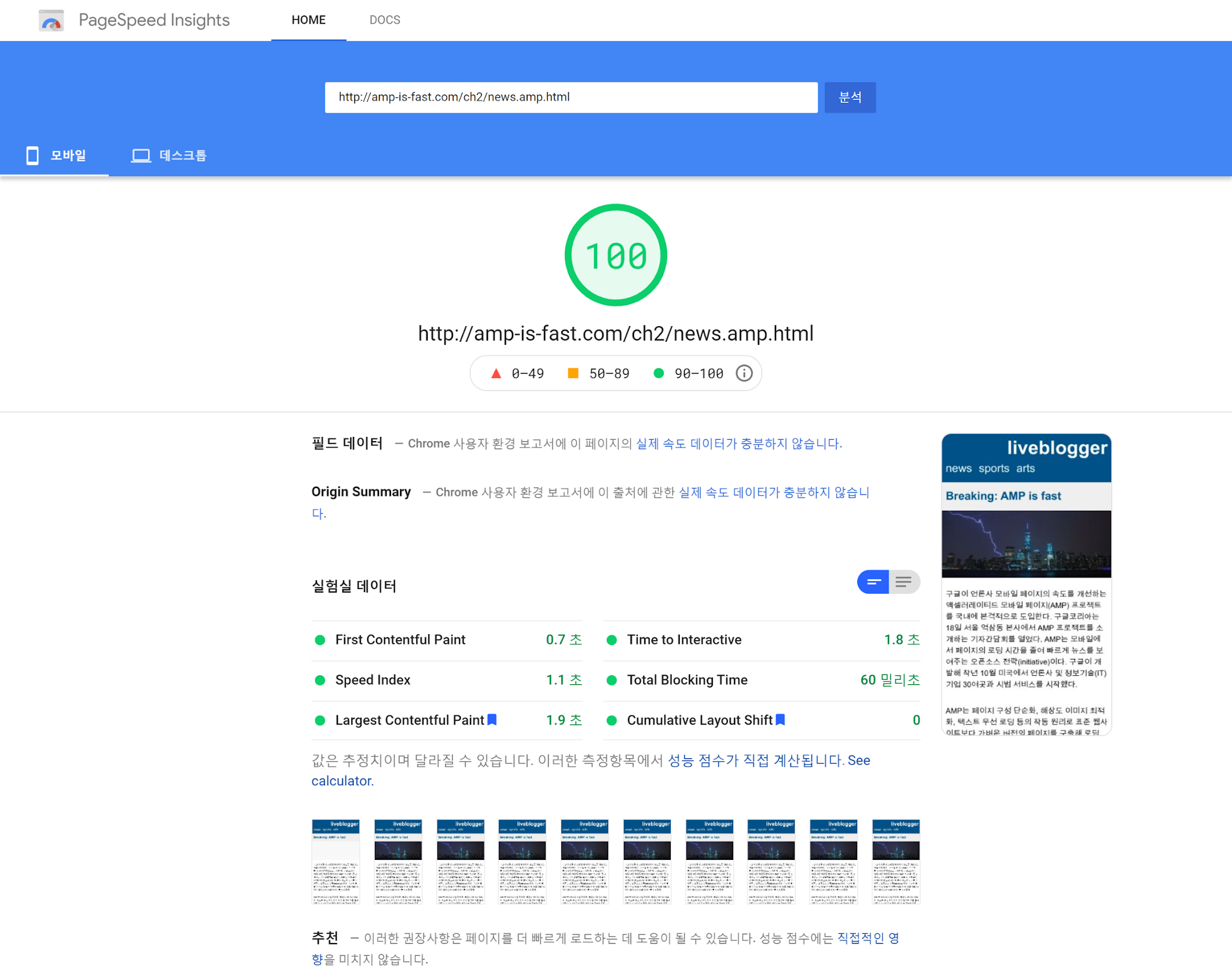Click the first filmstrip thumbnail

[x=336, y=861]
